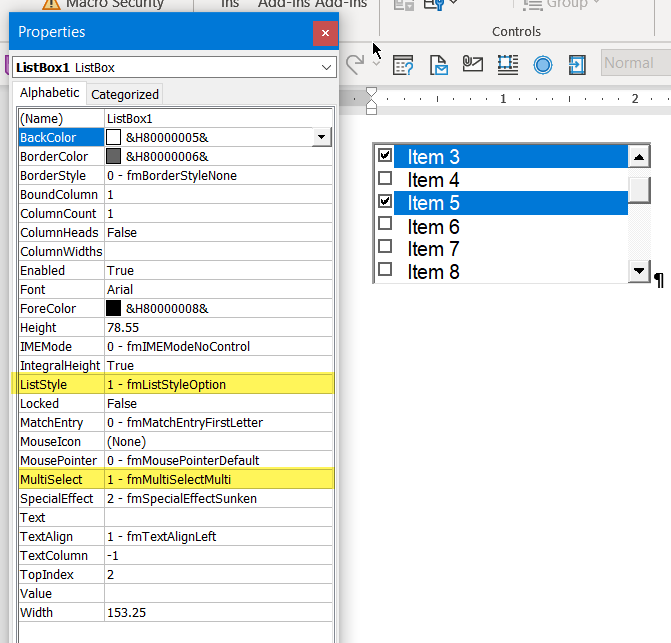Select the IMEMode property row
The width and height of the screenshot is (671, 643).
[175, 347]
